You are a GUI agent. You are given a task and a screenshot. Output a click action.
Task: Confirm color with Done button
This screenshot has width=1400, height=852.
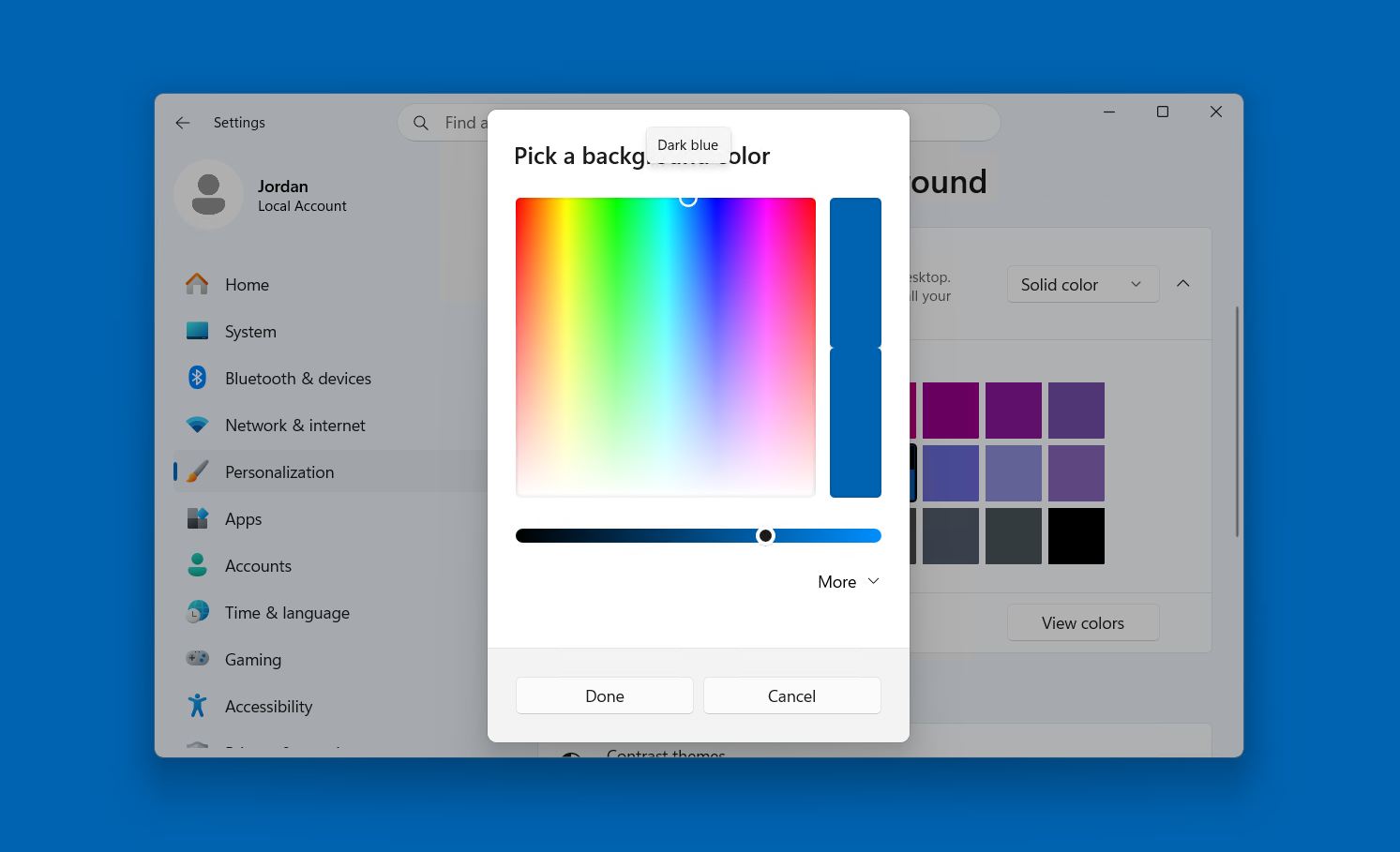[x=605, y=695]
